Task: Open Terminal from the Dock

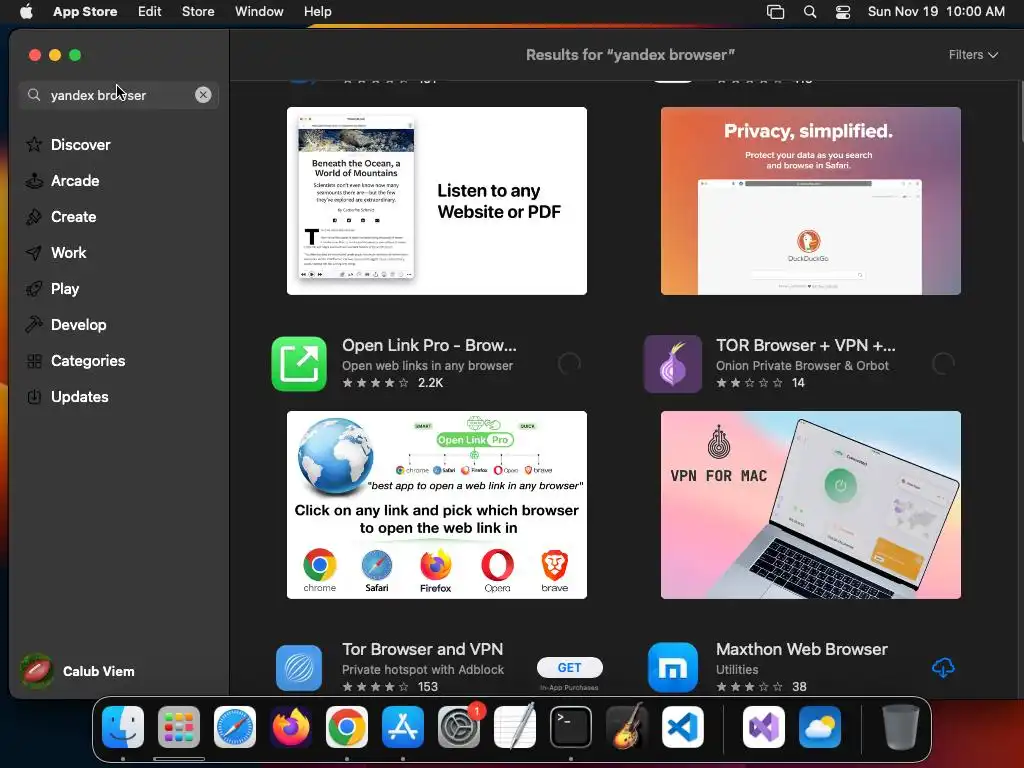Action: coord(571,727)
